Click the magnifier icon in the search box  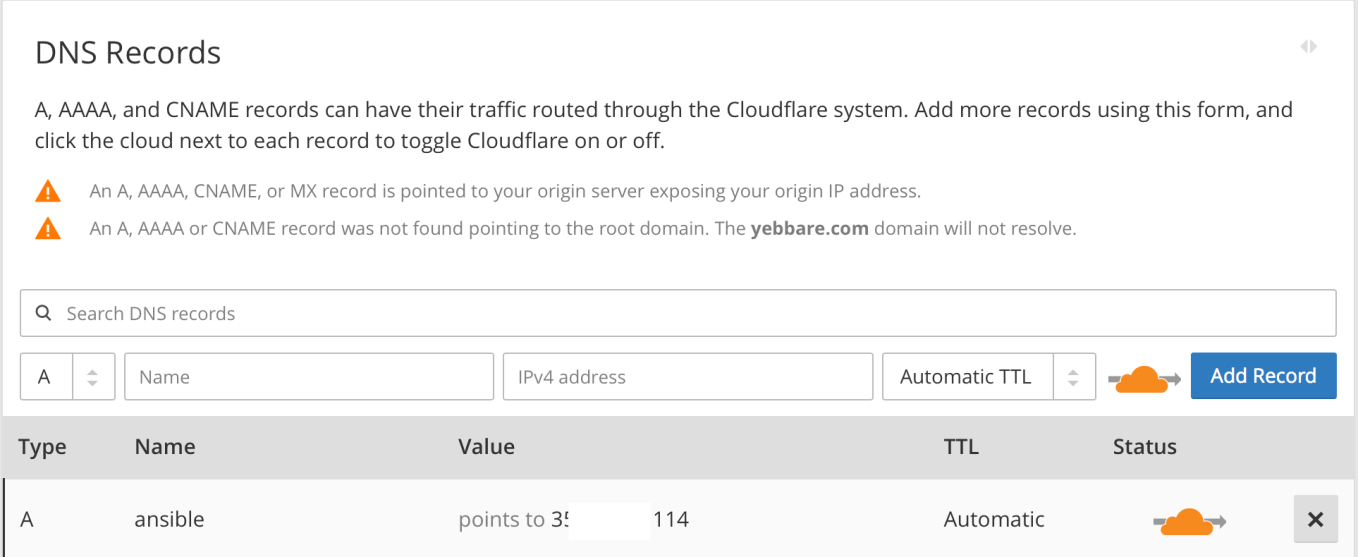pyautogui.click(x=43, y=313)
